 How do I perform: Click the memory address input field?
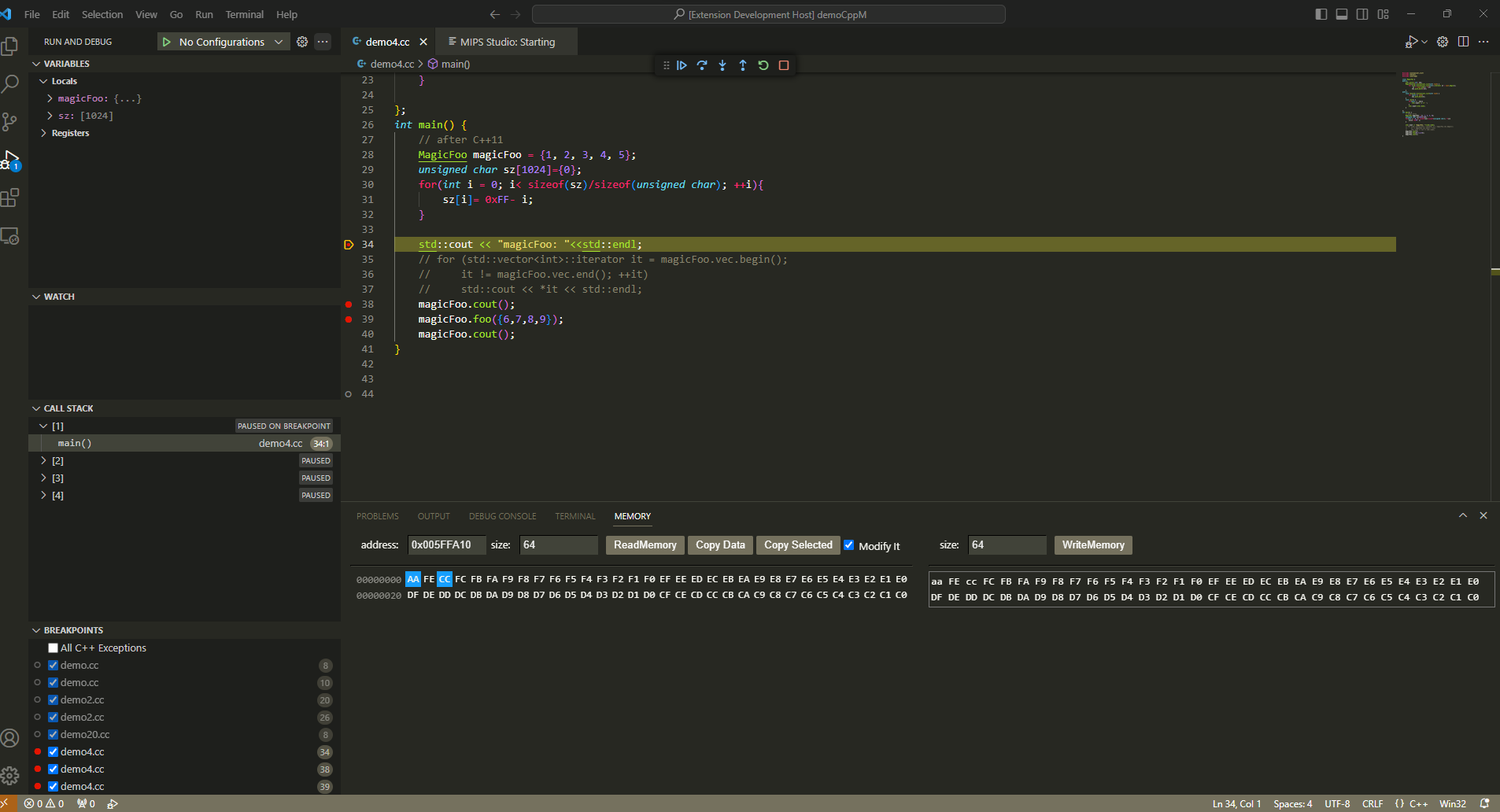(x=445, y=545)
